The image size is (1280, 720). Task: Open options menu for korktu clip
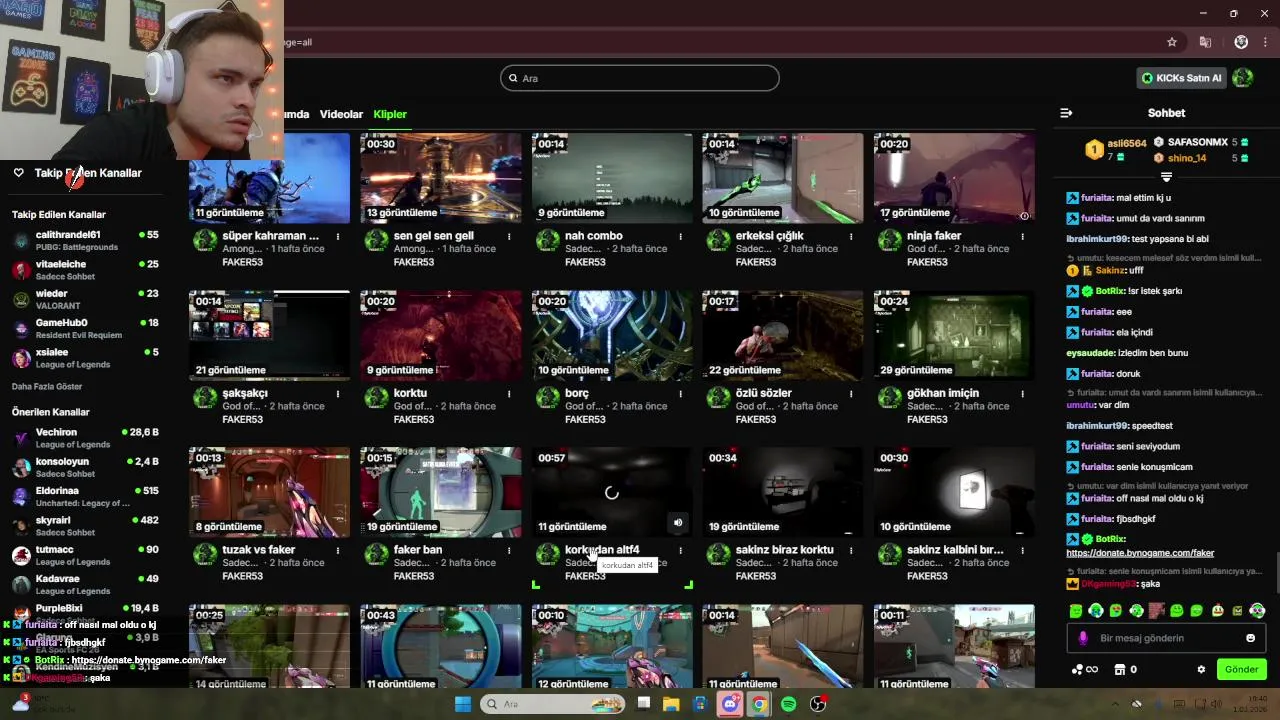[509, 394]
